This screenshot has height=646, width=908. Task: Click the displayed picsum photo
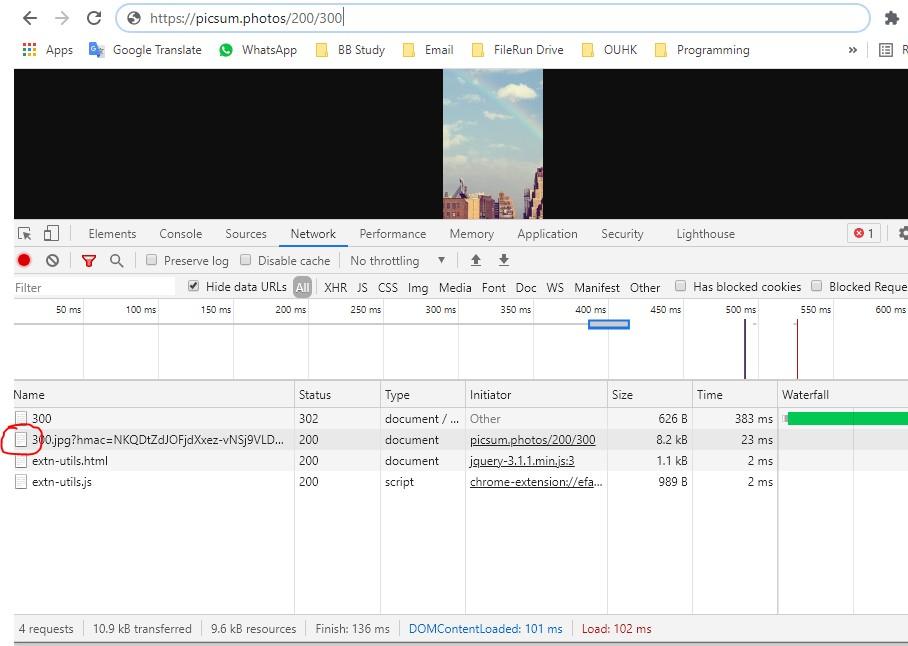click(x=493, y=144)
